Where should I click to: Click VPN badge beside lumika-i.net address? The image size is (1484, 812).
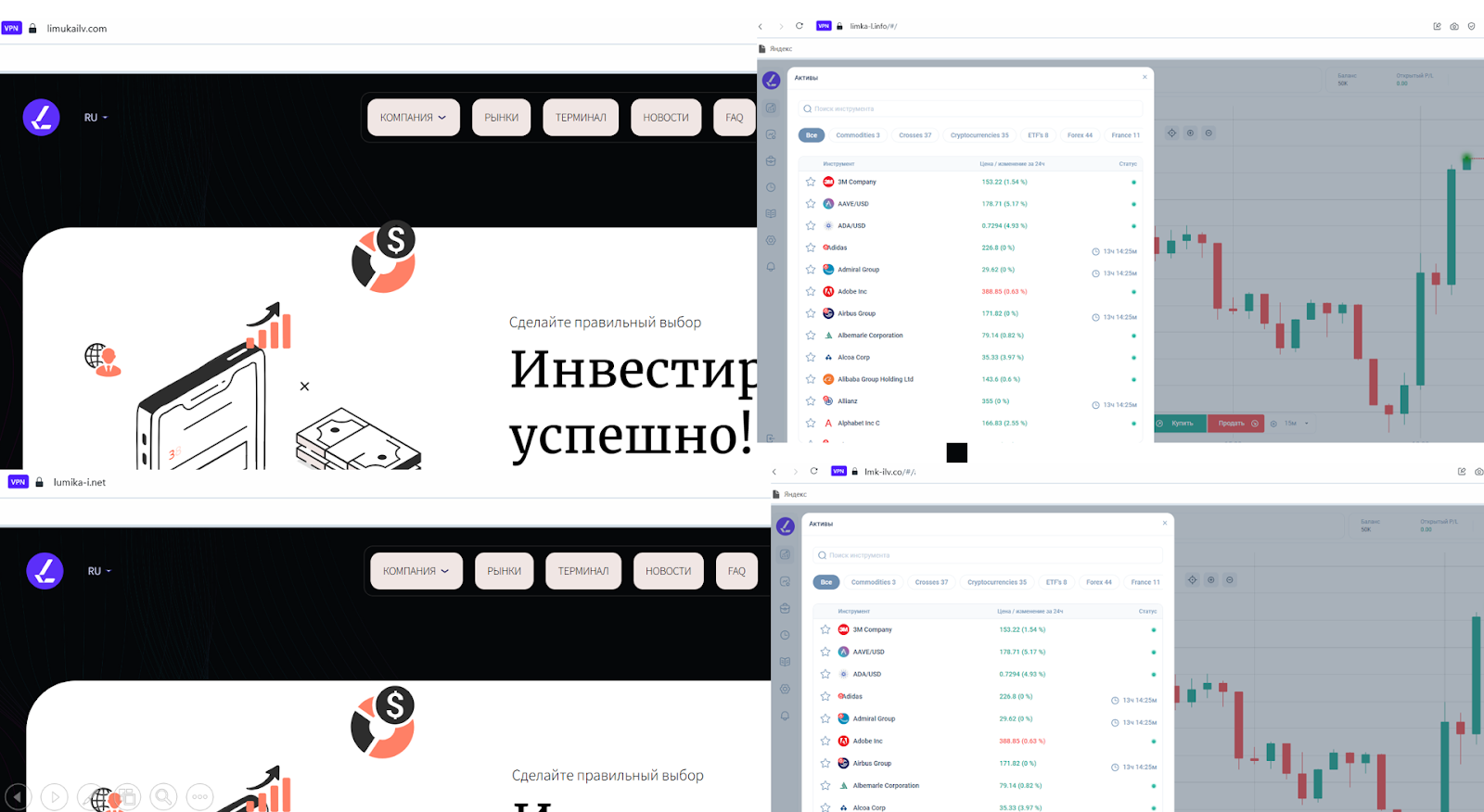pos(18,482)
